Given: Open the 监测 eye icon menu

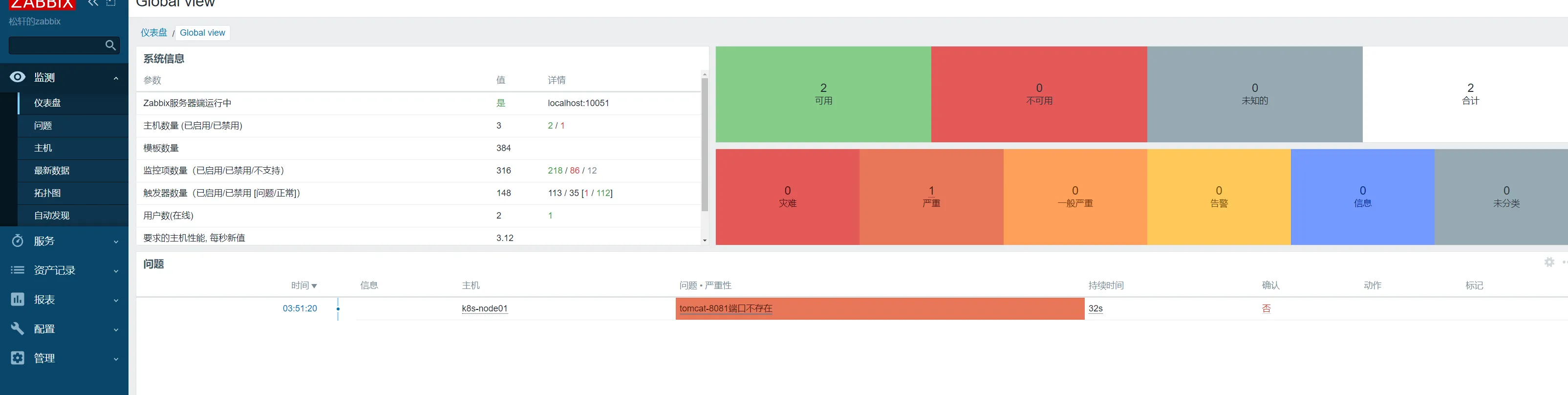Looking at the screenshot, I should pyautogui.click(x=18, y=77).
